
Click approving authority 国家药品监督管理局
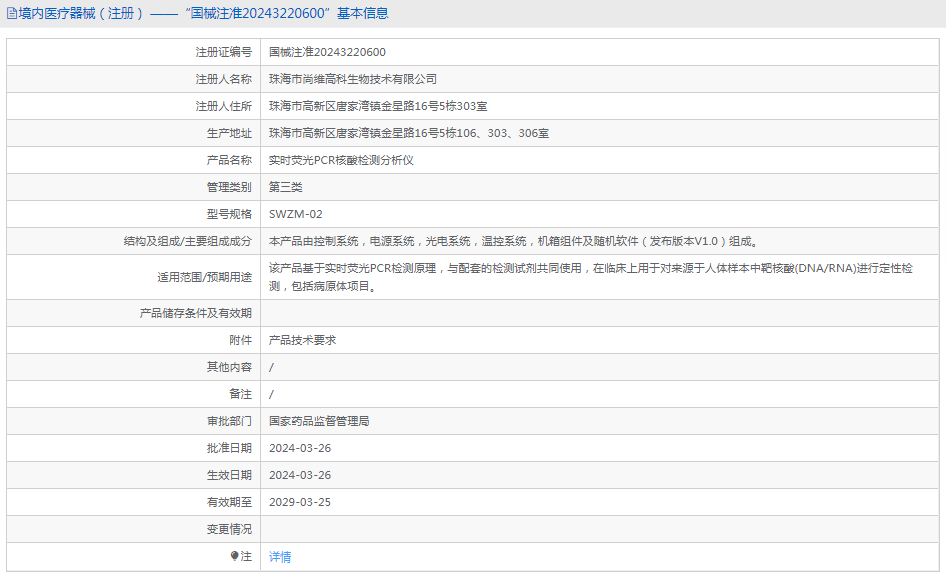[x=319, y=421]
